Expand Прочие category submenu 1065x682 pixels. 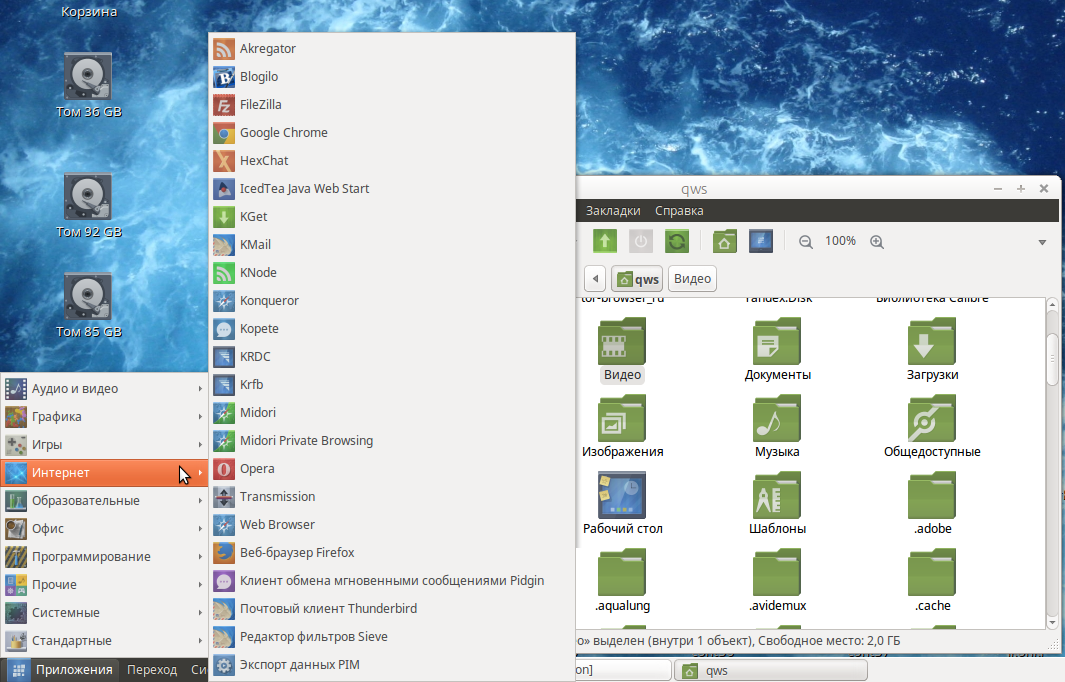pyautogui.click(x=104, y=584)
